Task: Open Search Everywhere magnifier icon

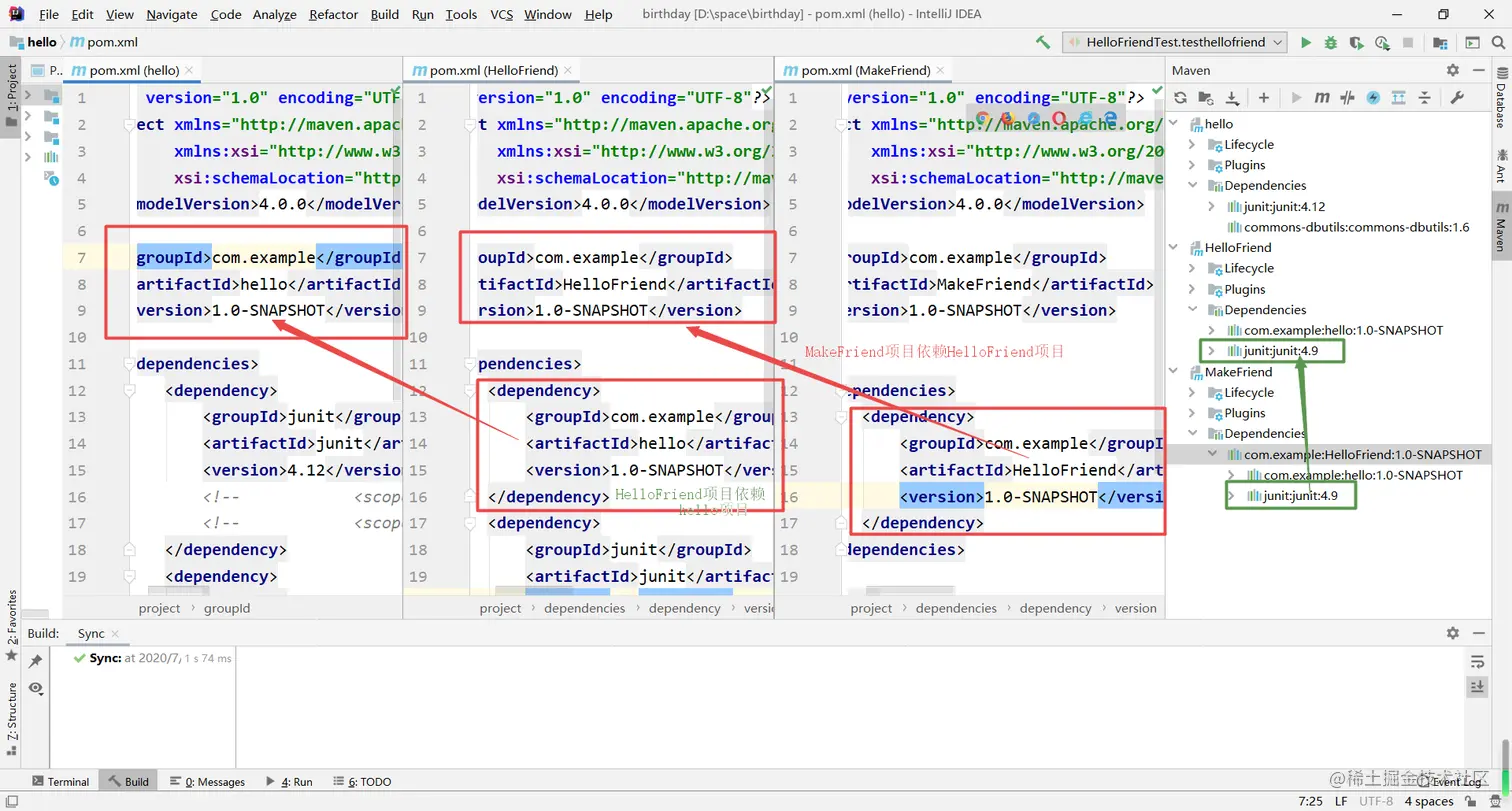Action: (1499, 43)
